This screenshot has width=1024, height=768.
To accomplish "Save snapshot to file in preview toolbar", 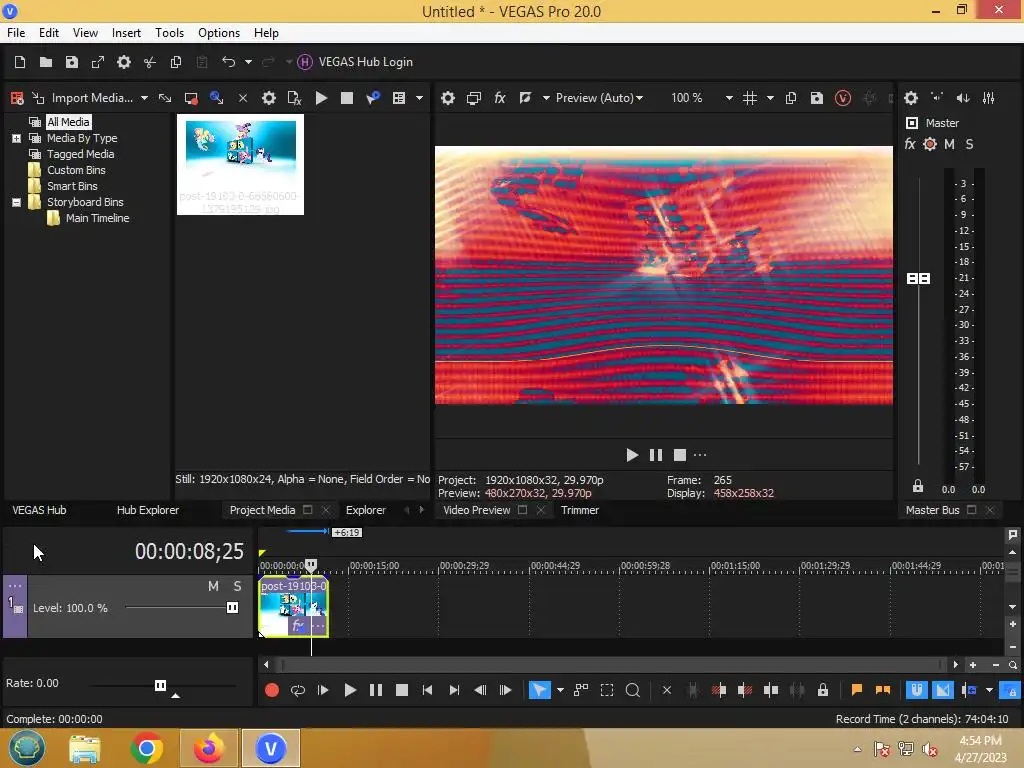I will pyautogui.click(x=816, y=98).
